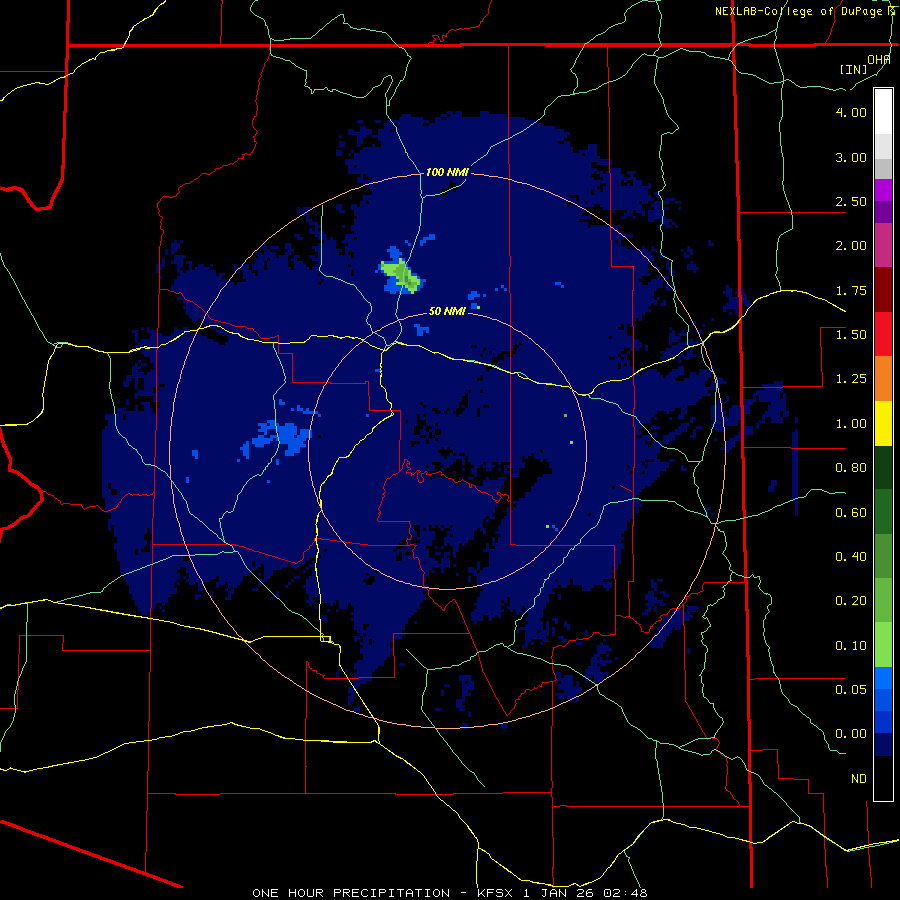900x900 pixels.
Task: Click the bright red 1.50 legend swatch
Action: [883, 334]
